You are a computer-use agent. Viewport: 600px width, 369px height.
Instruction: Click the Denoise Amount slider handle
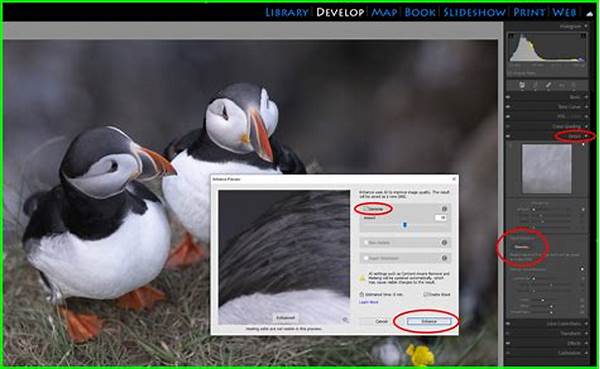point(404,225)
